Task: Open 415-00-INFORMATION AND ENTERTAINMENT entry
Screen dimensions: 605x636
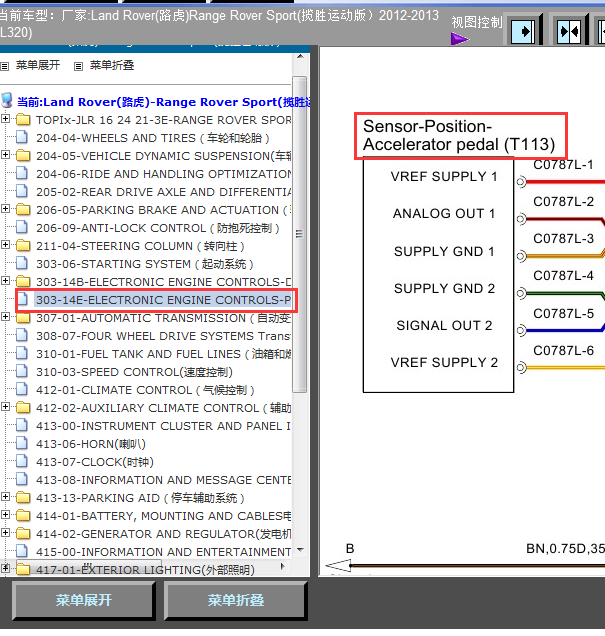Action: [163, 552]
